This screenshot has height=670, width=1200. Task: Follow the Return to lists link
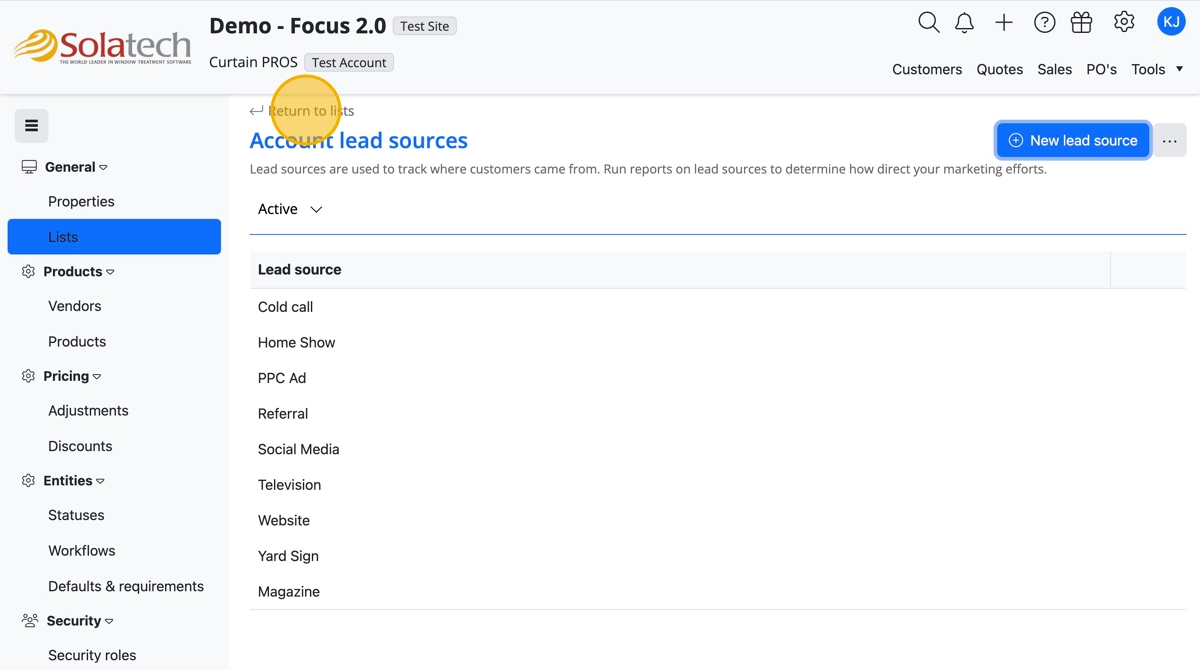point(310,111)
